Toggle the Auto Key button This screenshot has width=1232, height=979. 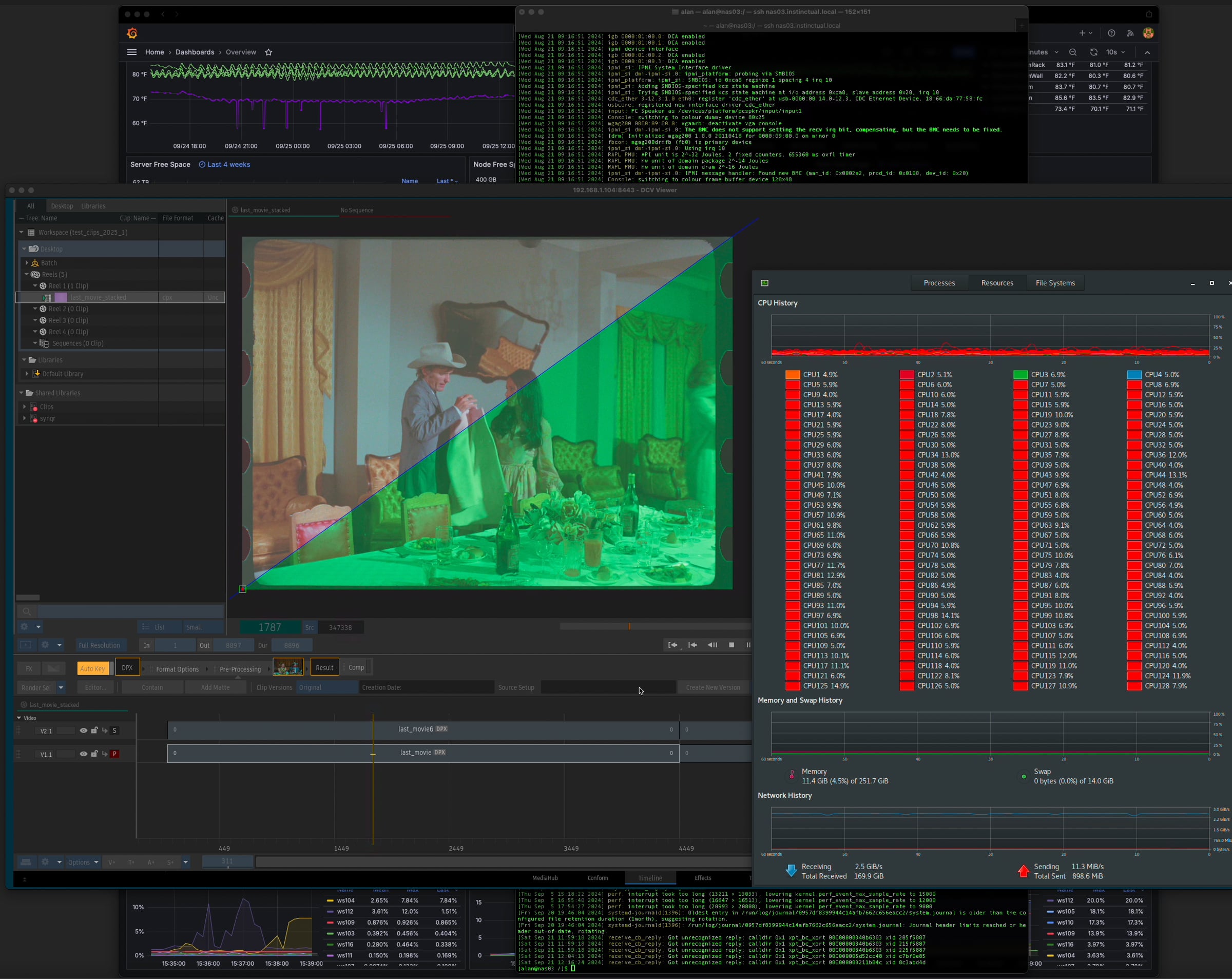92,668
